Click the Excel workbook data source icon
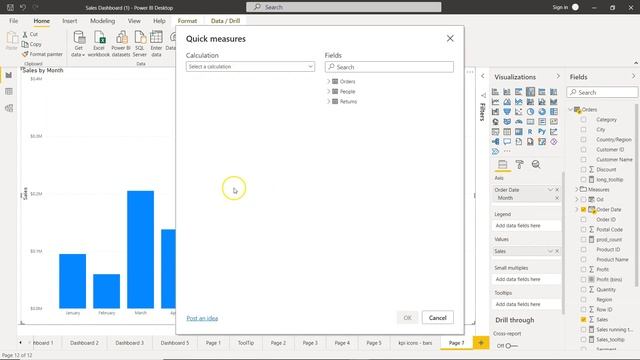Screen dimensions: 640x360 tap(99, 44)
